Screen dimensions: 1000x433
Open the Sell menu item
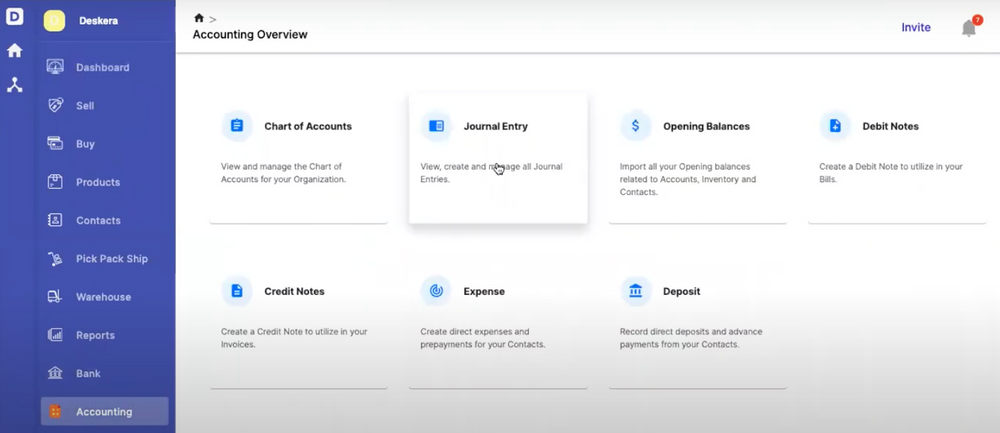(85, 105)
